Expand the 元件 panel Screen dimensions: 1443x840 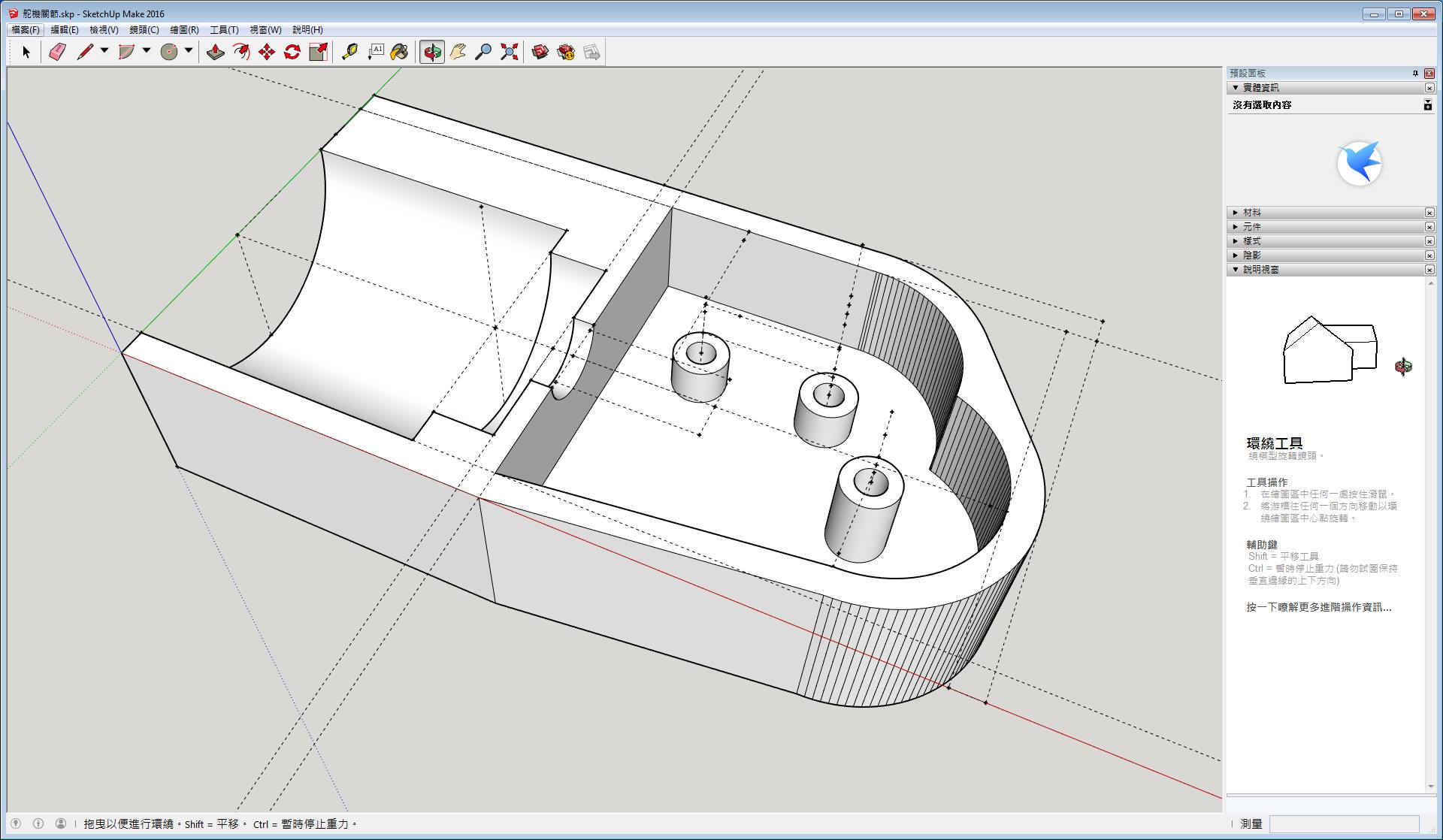click(x=1236, y=227)
